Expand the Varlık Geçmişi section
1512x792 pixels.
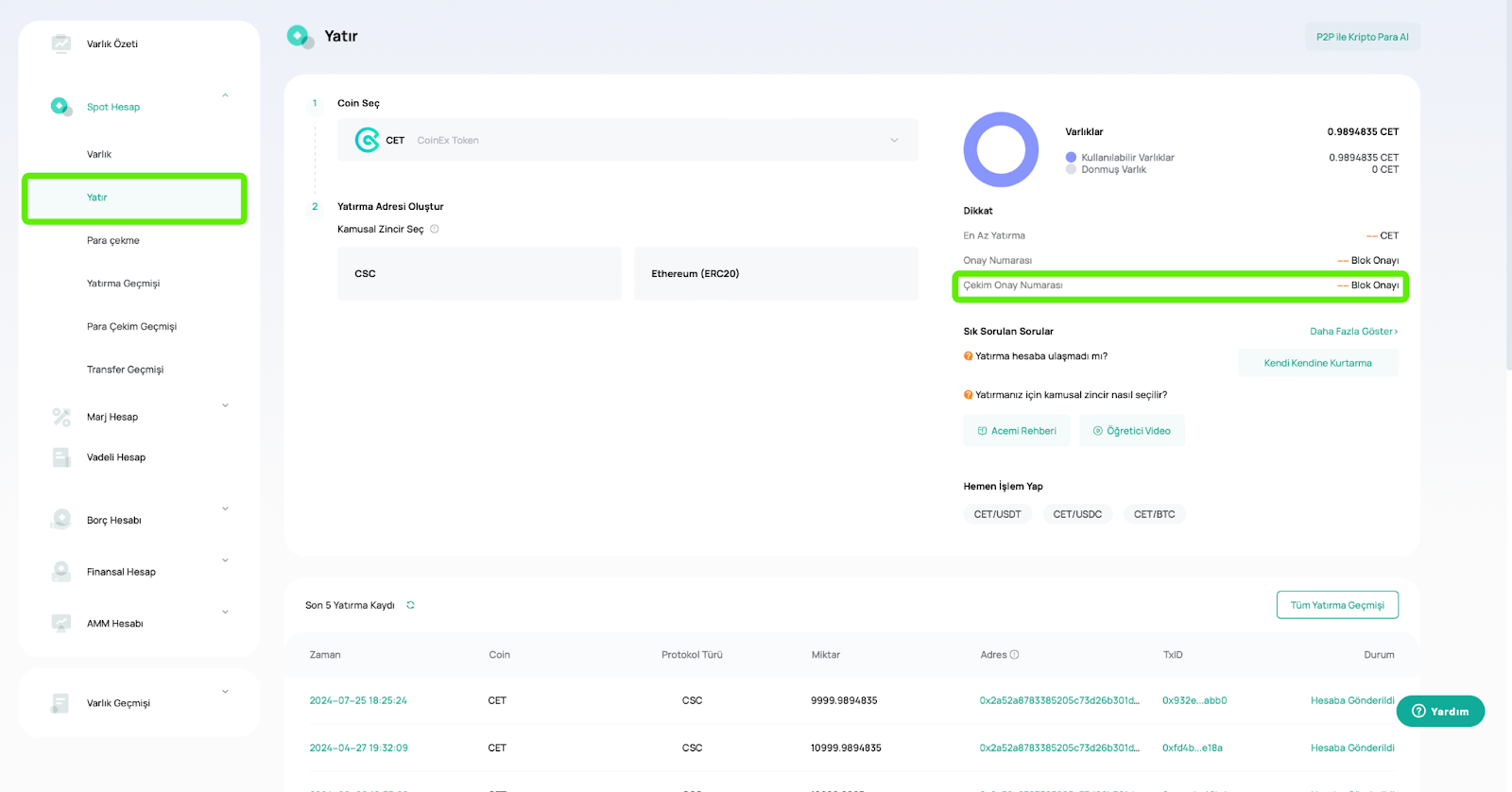(x=225, y=691)
